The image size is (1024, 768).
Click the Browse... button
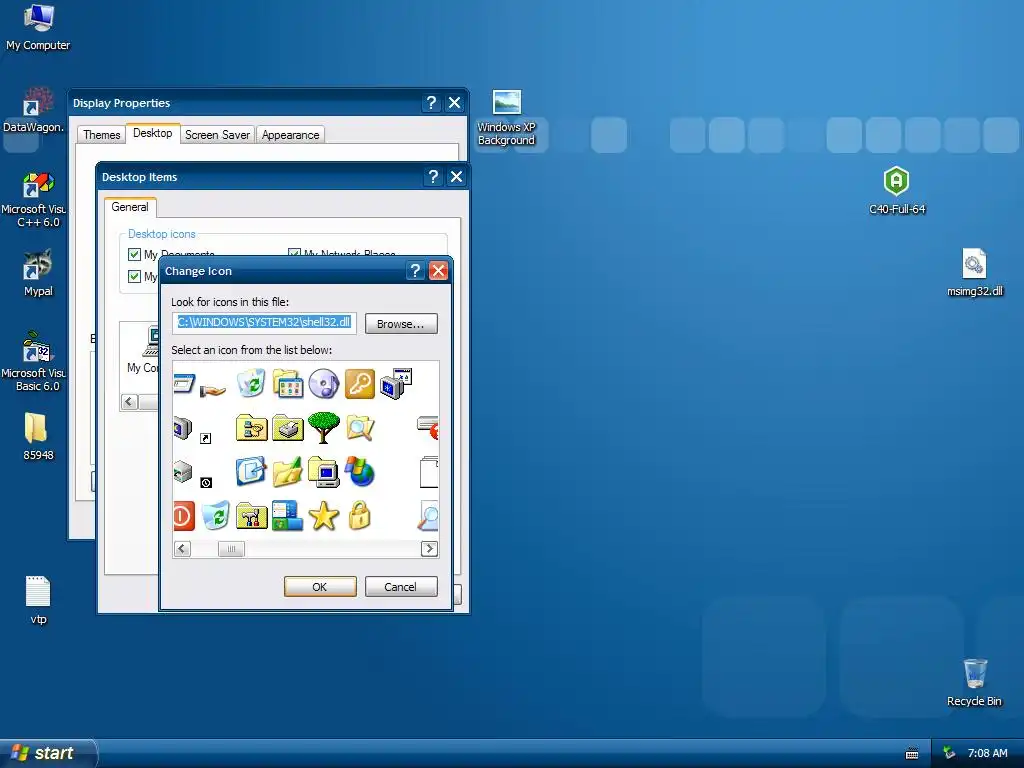[401, 324]
